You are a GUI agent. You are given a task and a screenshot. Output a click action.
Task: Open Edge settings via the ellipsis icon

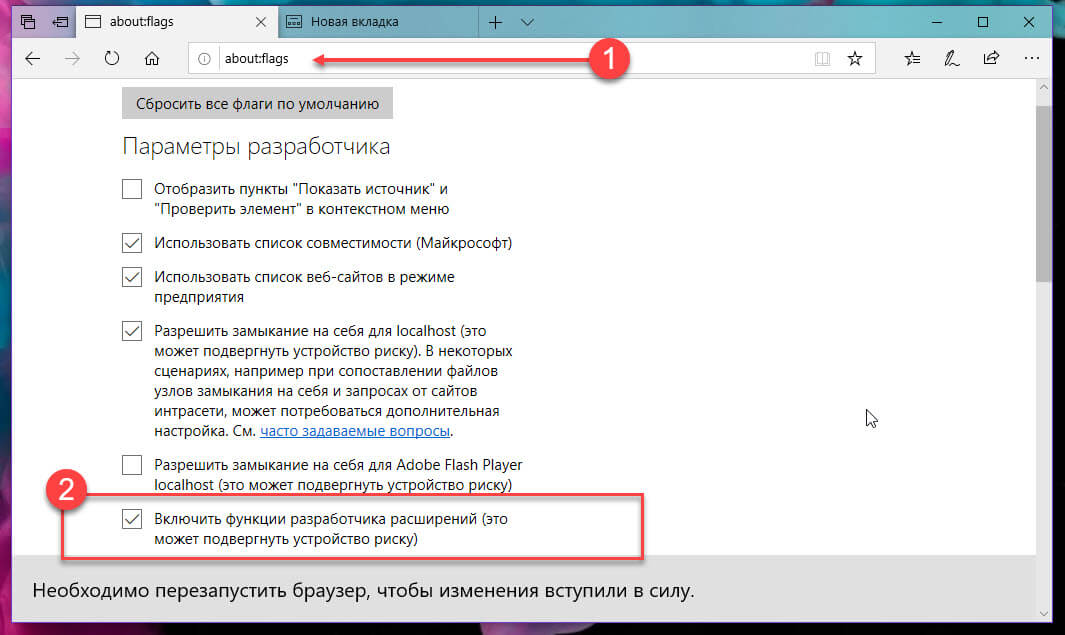(1031, 58)
